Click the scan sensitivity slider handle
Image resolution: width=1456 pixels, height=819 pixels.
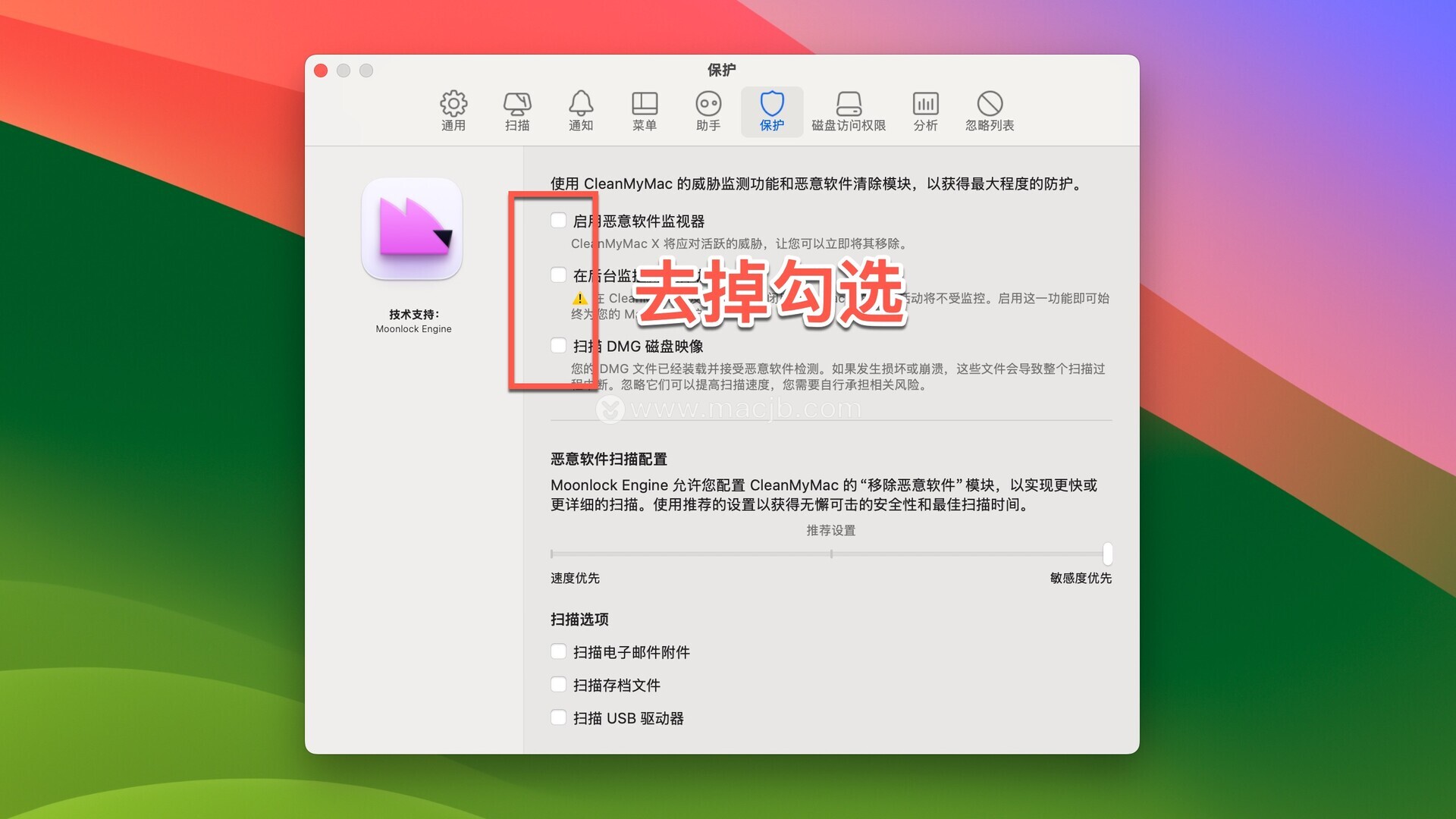click(x=1107, y=554)
